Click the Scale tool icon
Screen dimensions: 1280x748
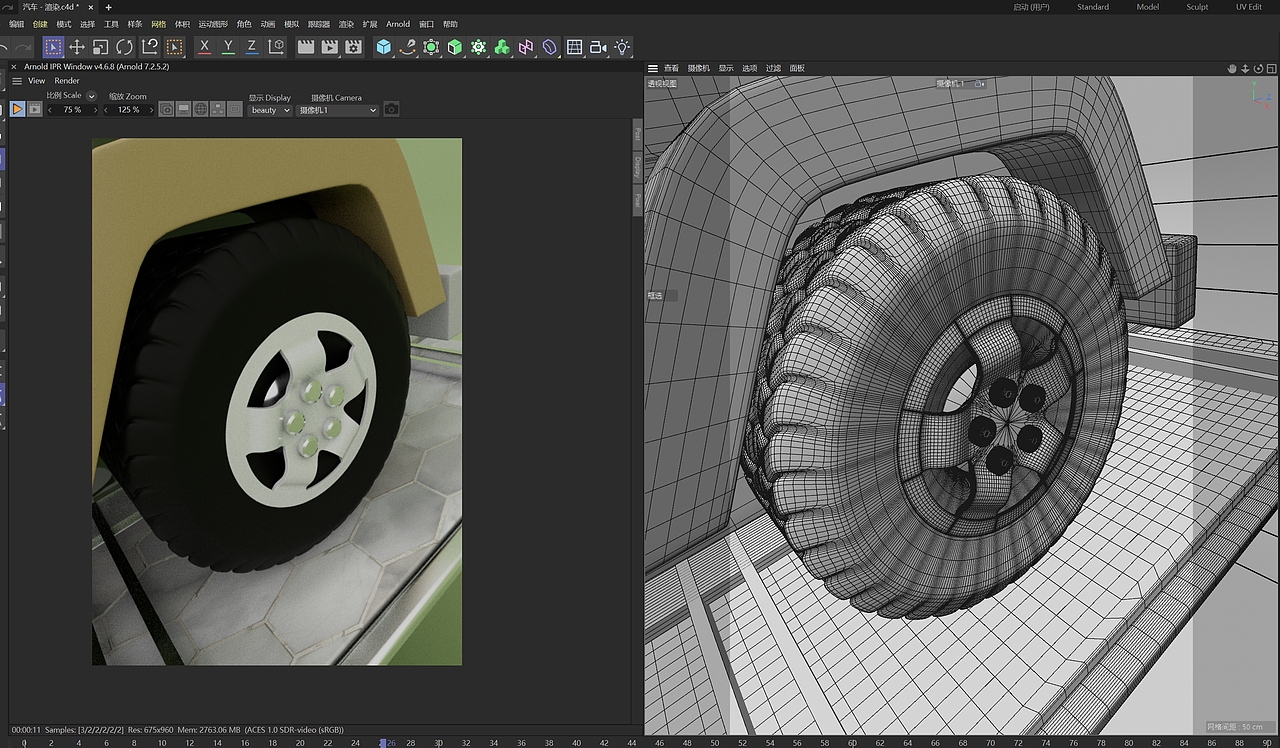point(101,47)
